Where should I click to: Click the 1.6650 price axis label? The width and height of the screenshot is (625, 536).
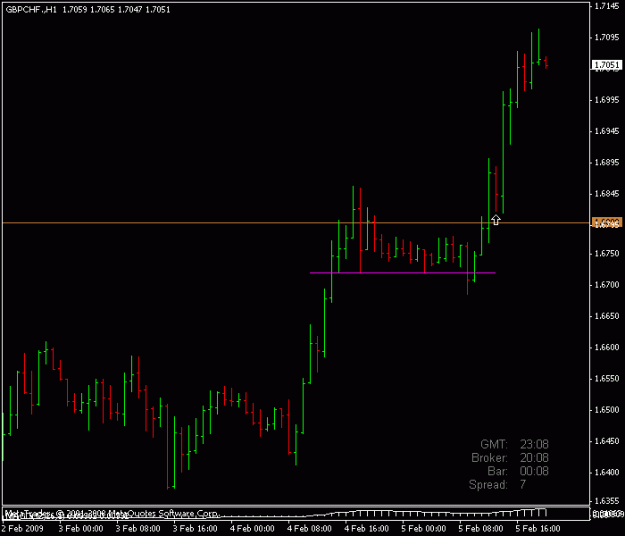pos(607,316)
